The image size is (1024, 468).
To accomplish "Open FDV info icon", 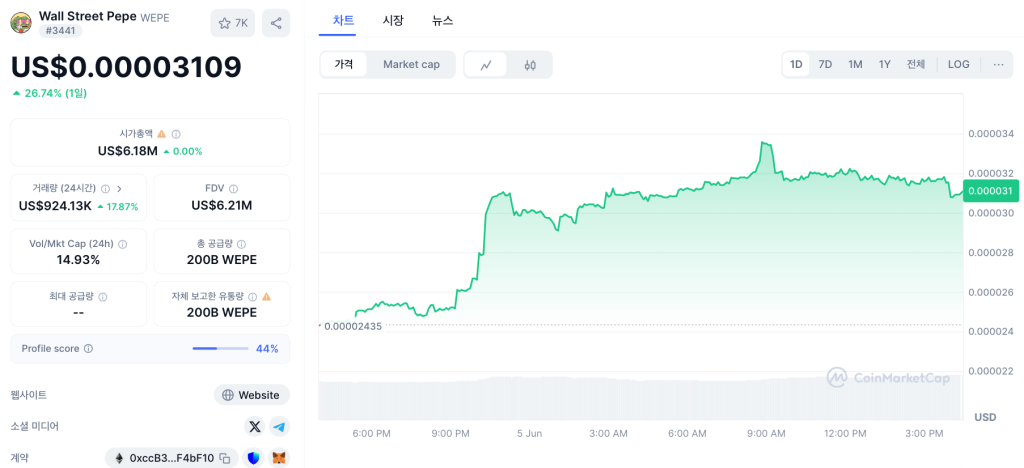I will (233, 189).
